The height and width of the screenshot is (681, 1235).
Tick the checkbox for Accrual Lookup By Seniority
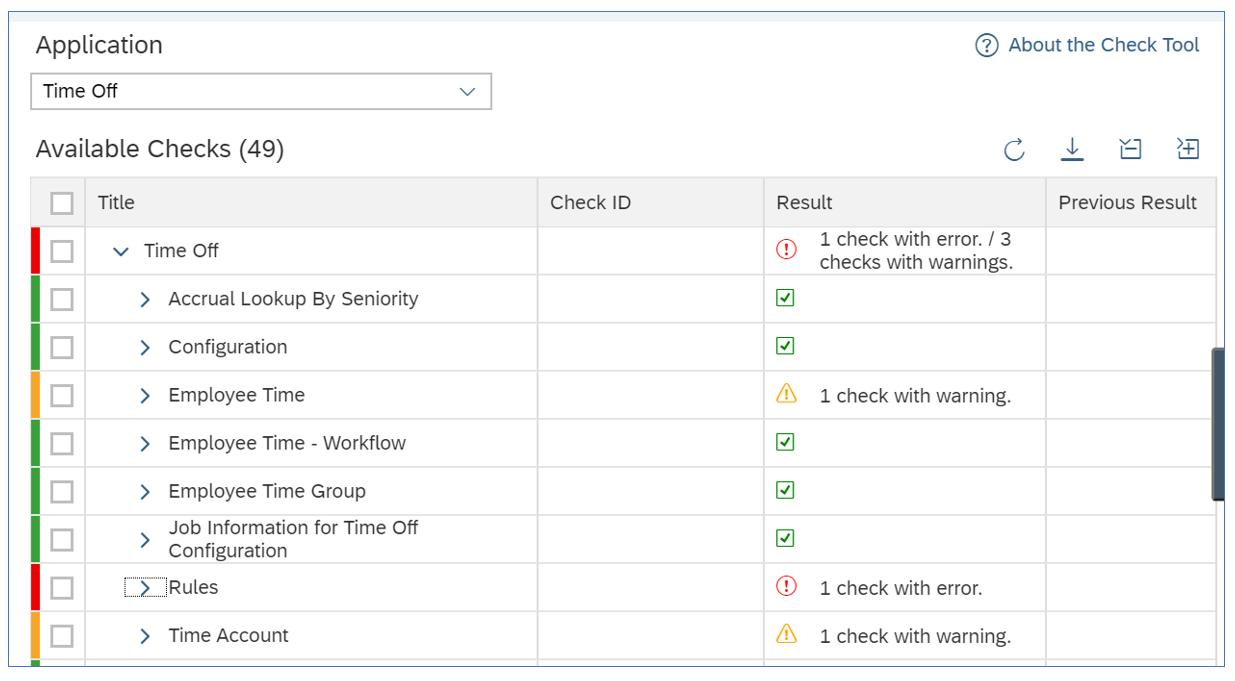tap(62, 299)
